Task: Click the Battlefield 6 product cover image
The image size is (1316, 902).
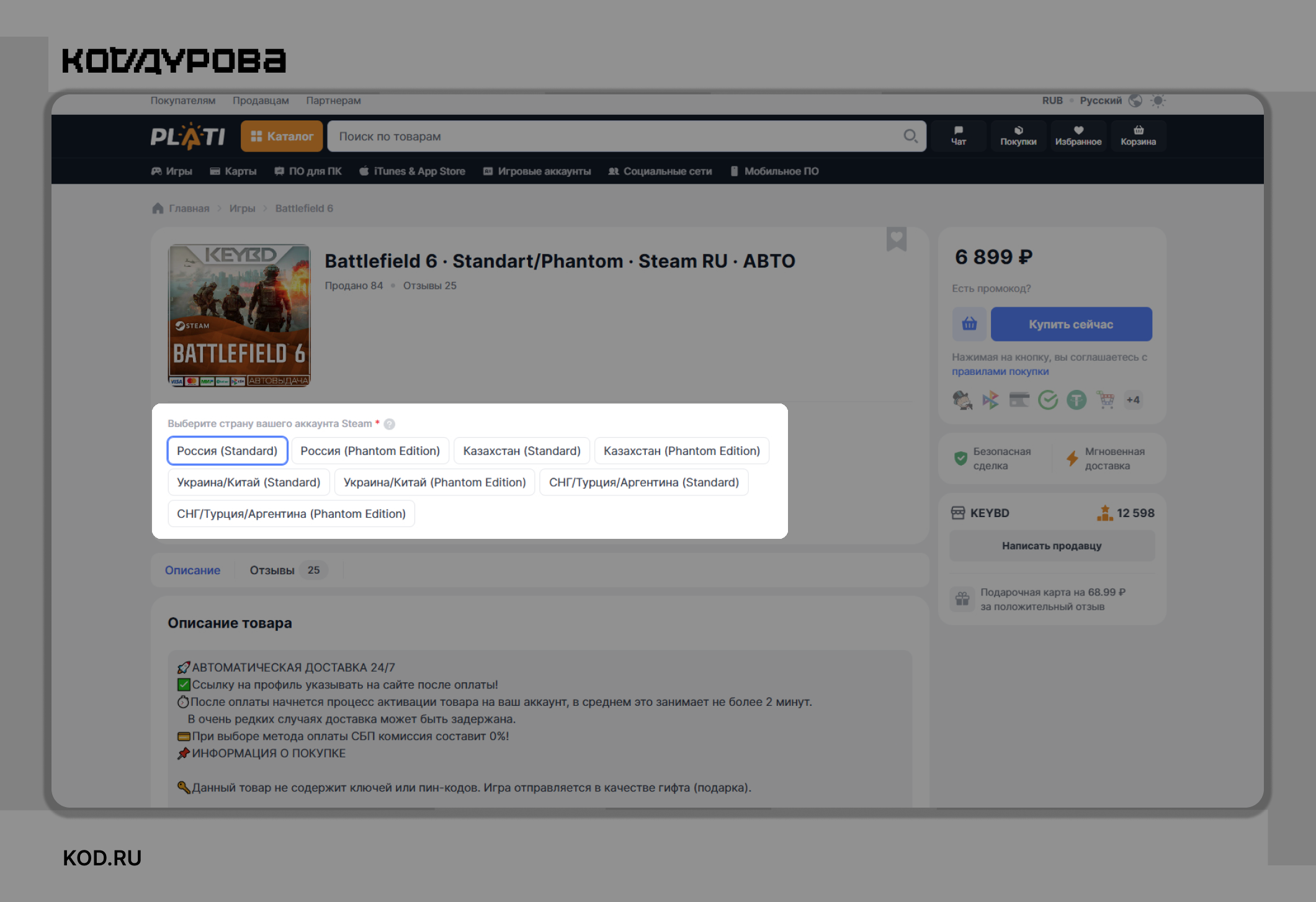Action: (239, 315)
